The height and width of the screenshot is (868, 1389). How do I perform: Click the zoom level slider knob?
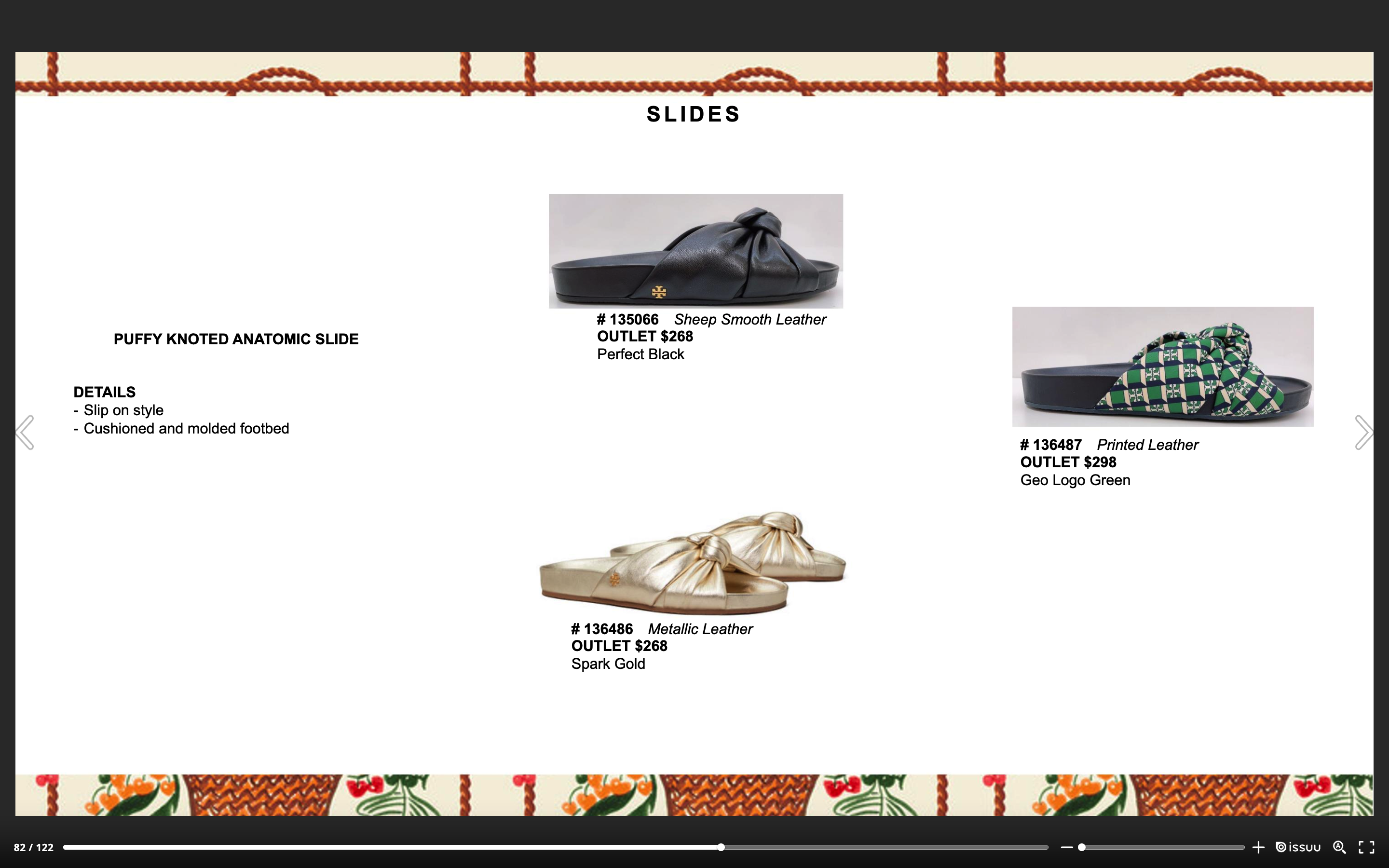(1081, 847)
